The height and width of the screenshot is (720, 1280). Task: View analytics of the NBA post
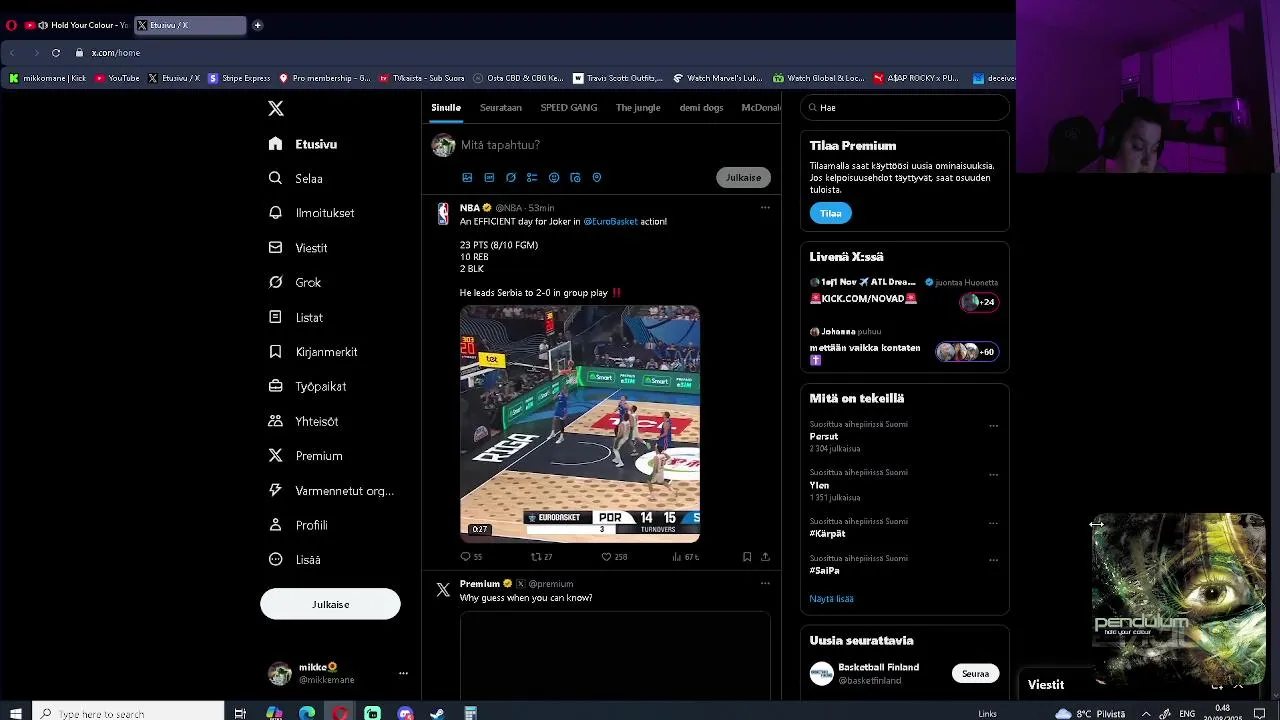(x=686, y=557)
